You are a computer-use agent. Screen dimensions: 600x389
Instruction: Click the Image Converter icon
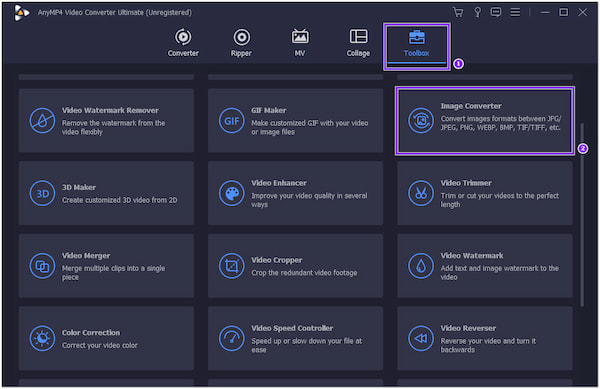click(421, 120)
